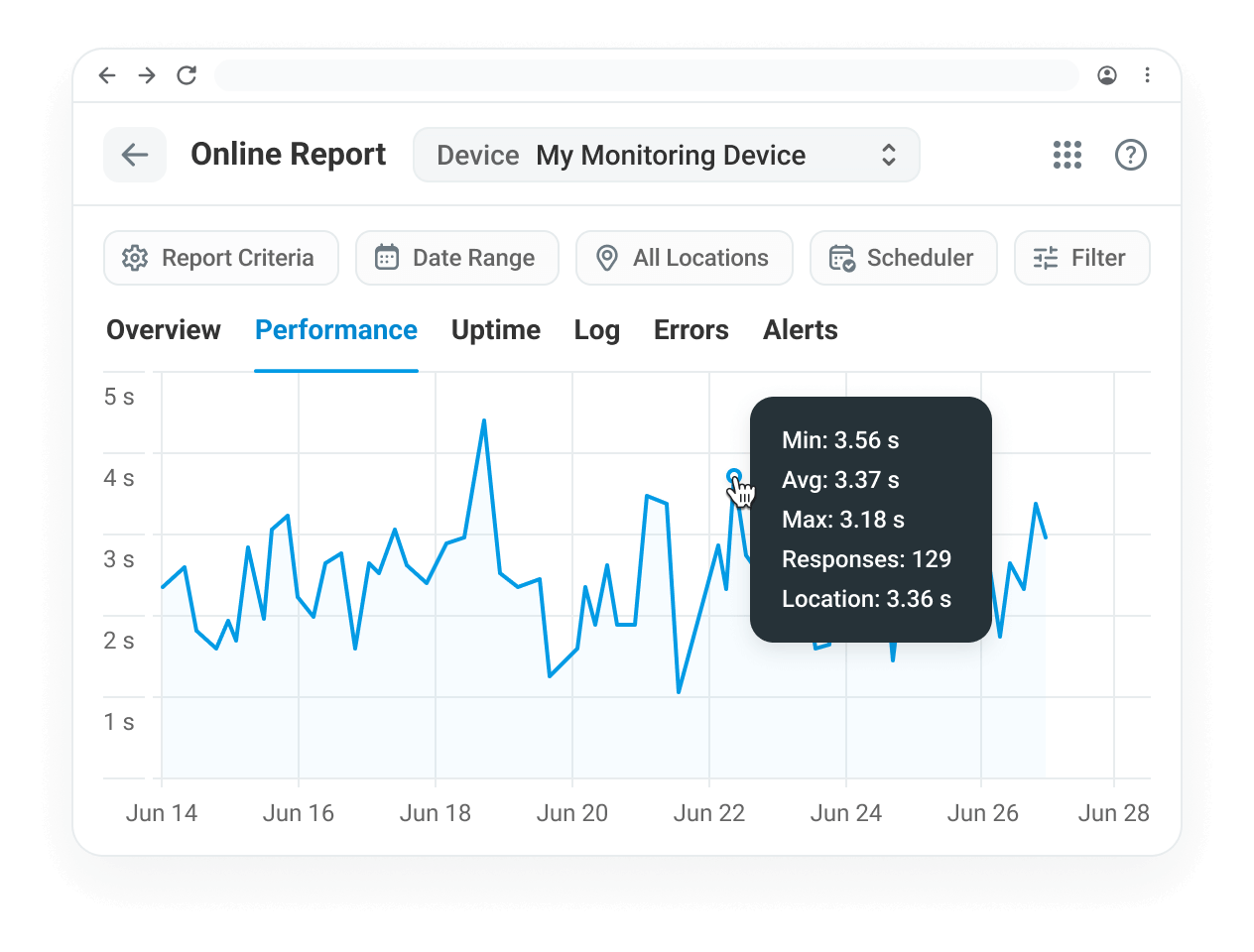
Task: Expand the Date Range picker
Action: pyautogui.click(x=456, y=257)
